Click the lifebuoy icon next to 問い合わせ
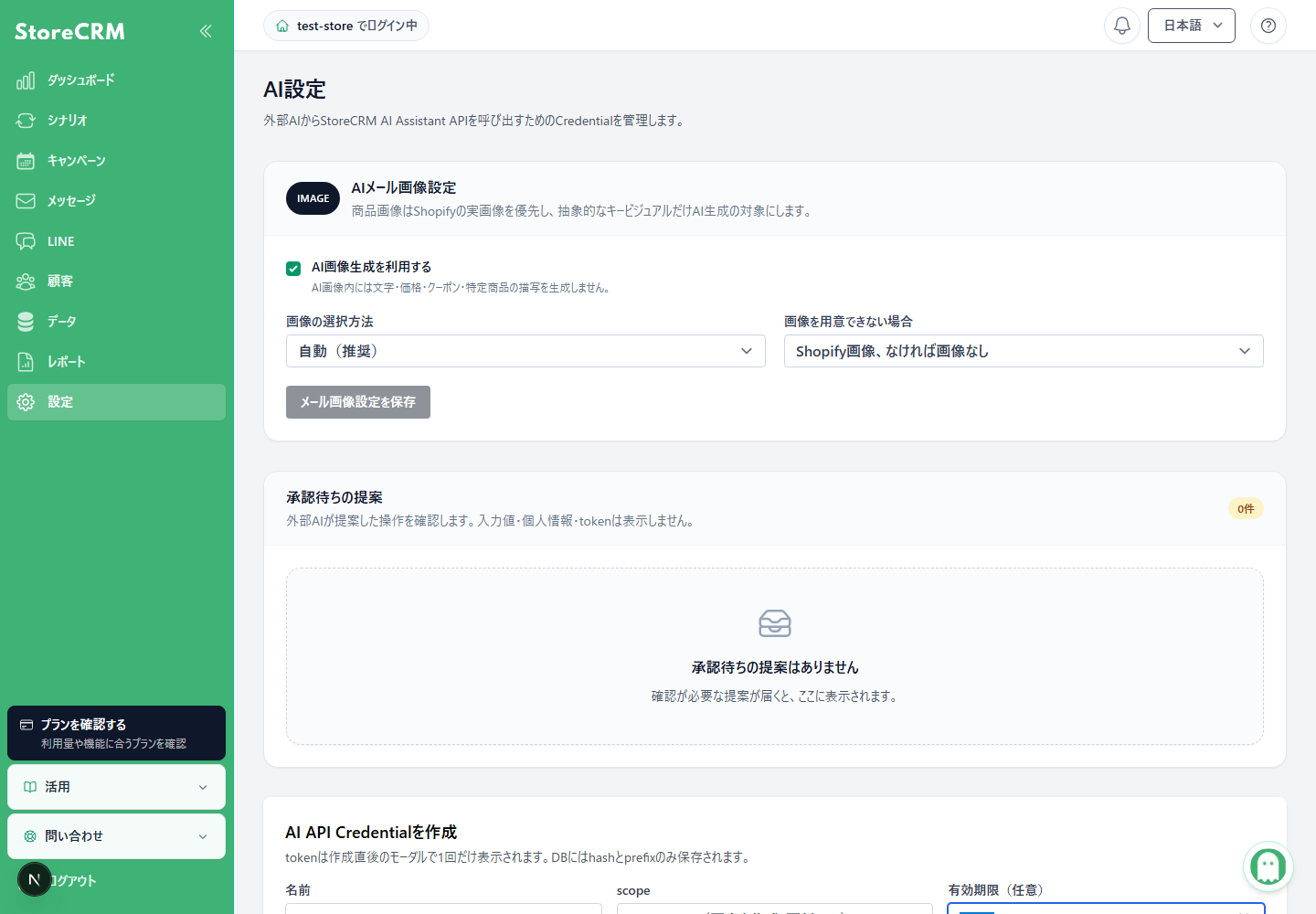The image size is (1316, 914). pyautogui.click(x=30, y=836)
